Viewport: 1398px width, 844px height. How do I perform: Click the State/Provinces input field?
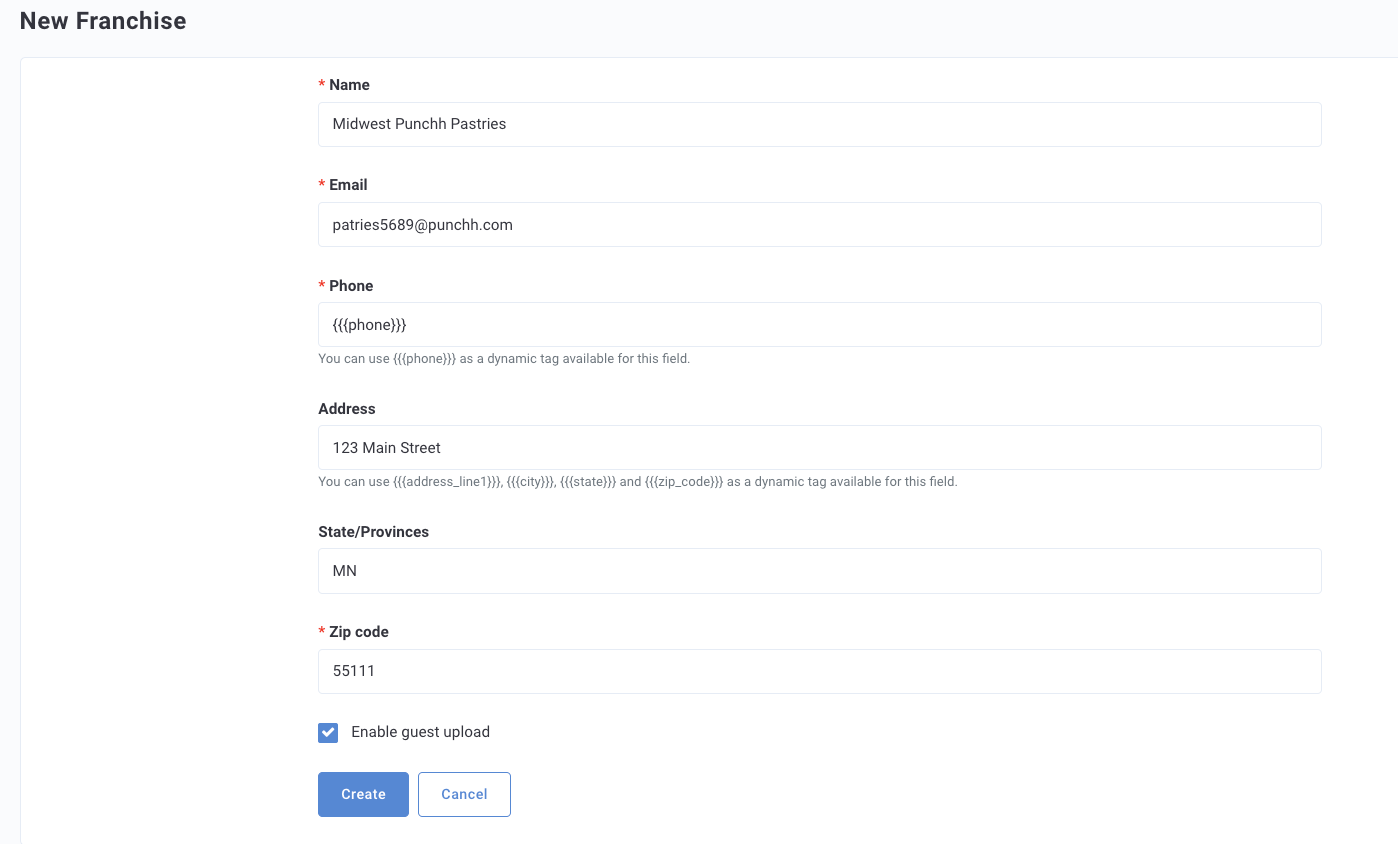click(x=819, y=571)
